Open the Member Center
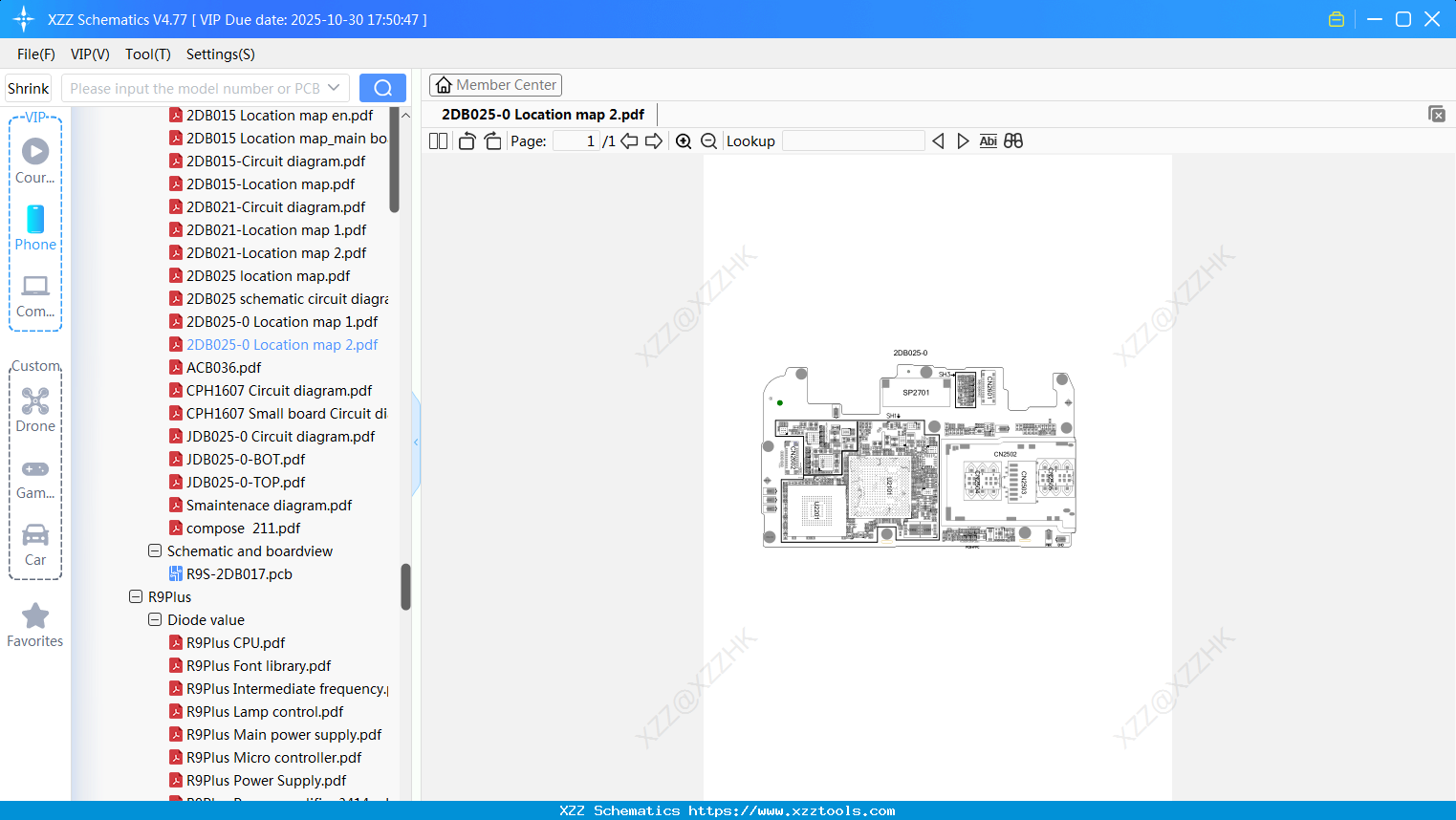The width and height of the screenshot is (1456, 820). coord(495,85)
